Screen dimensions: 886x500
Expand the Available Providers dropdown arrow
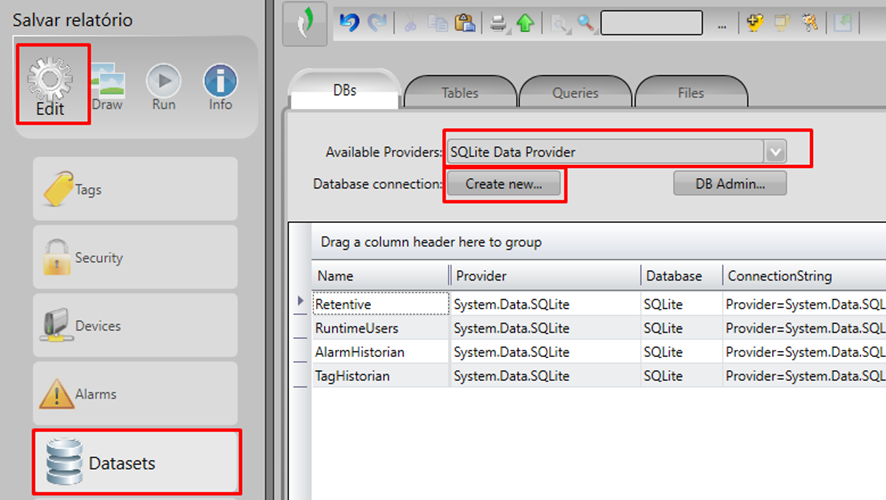point(776,152)
